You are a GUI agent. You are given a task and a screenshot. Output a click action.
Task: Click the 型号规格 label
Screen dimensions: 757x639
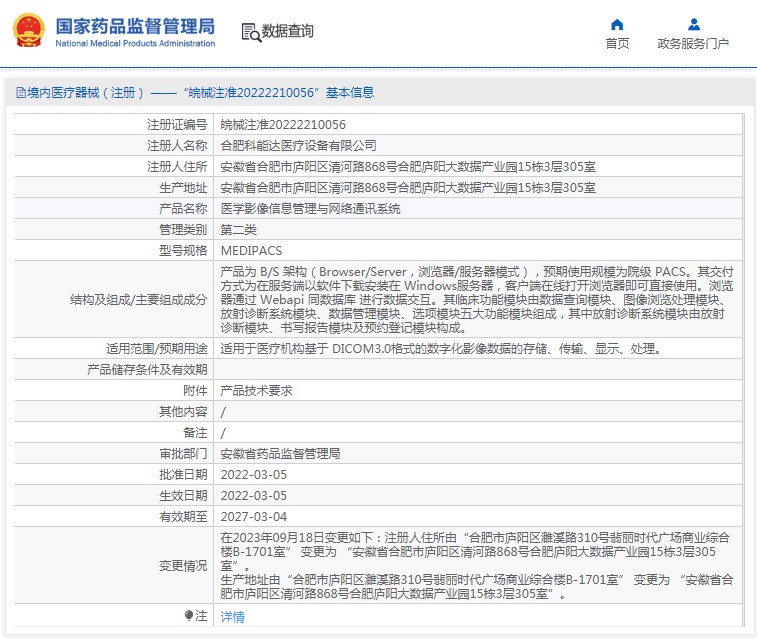[x=183, y=250]
